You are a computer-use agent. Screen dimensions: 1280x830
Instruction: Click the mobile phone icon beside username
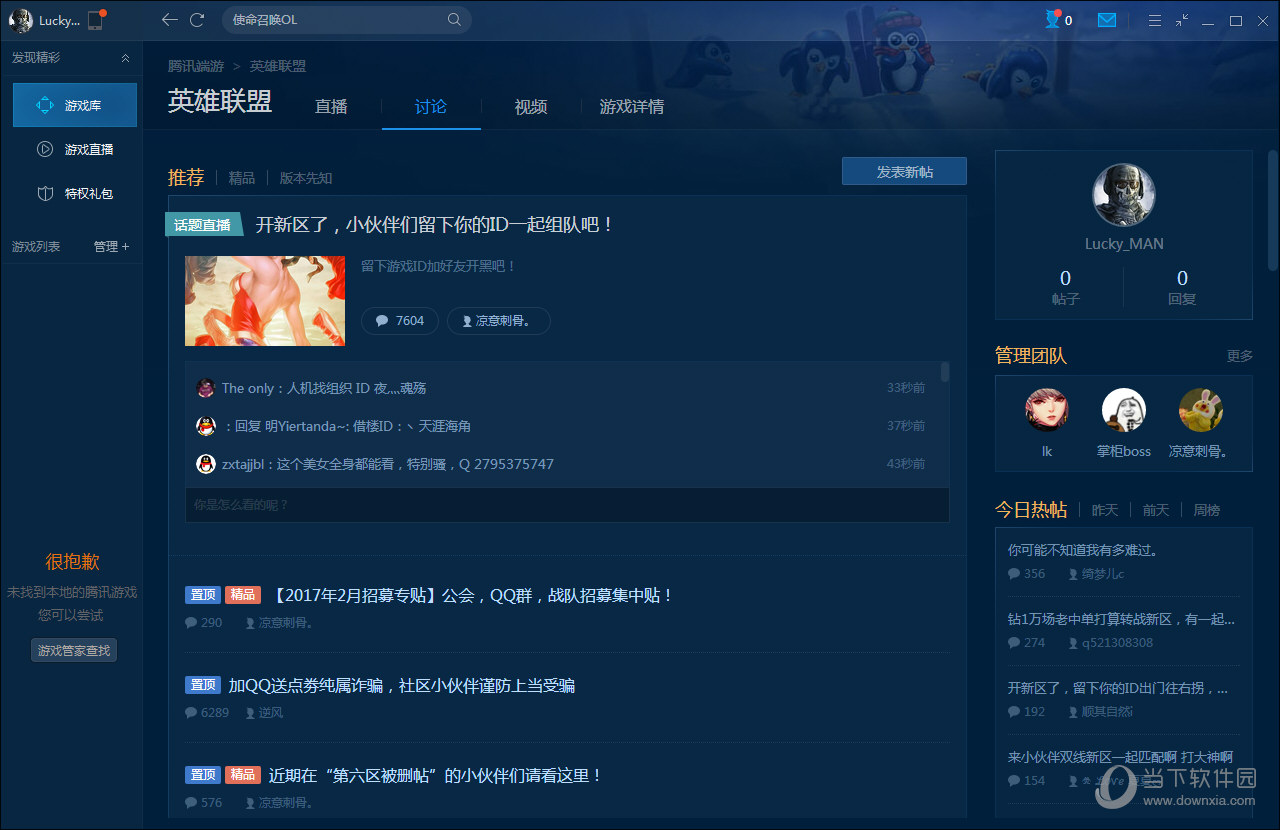point(95,20)
